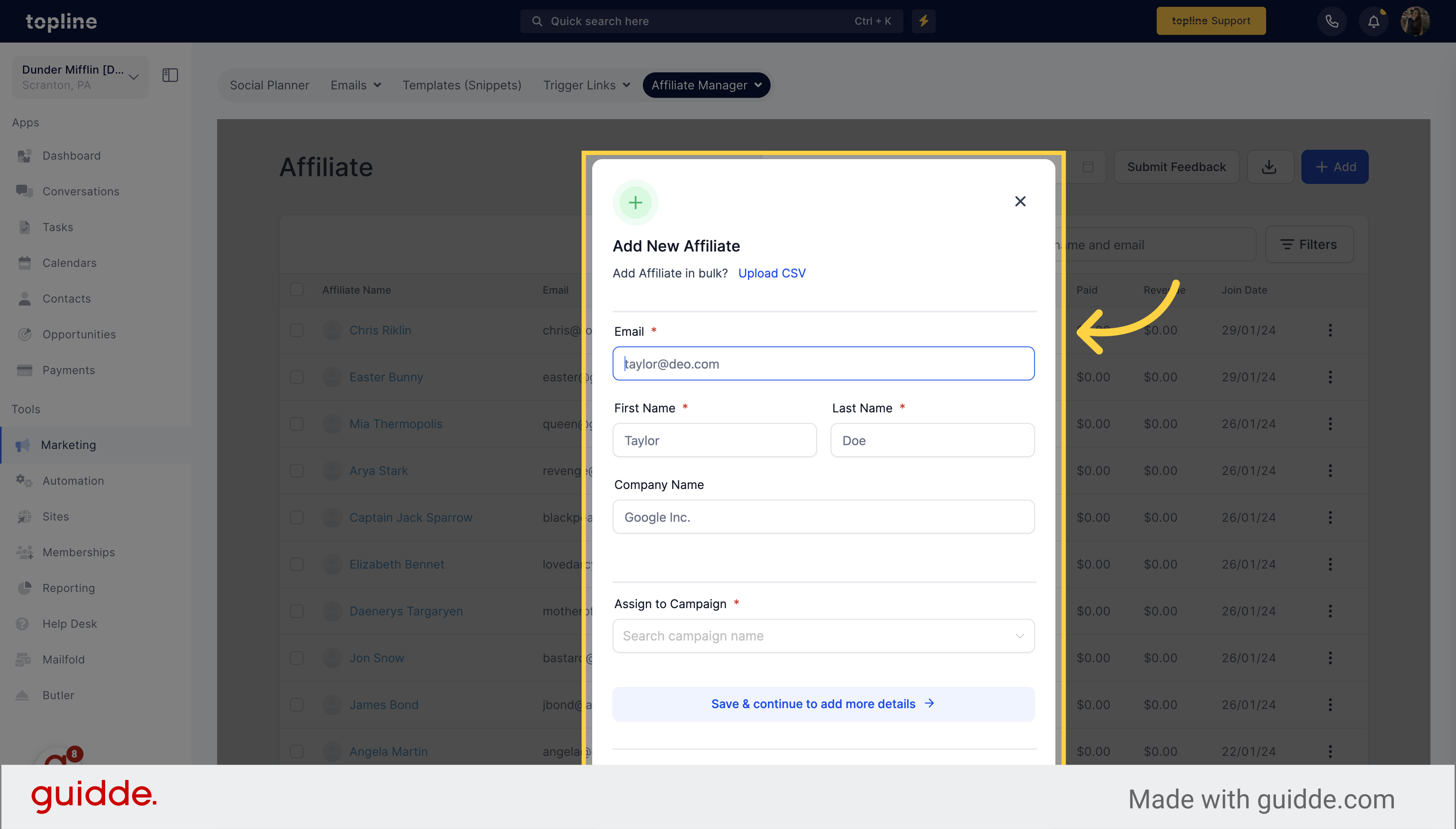Viewport: 1456px width, 829px height.
Task: Click the Upload CSV link
Action: (x=771, y=273)
